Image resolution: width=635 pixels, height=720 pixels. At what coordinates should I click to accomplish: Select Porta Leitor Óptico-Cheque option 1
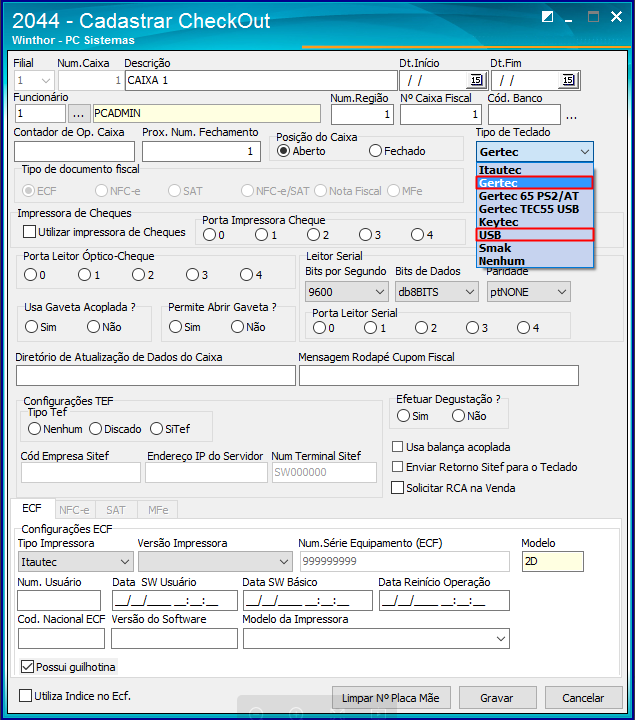(x=84, y=275)
